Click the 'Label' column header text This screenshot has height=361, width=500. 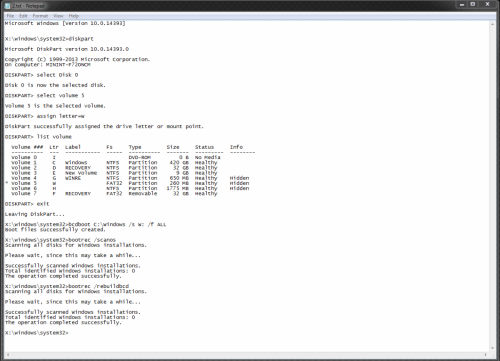point(73,147)
